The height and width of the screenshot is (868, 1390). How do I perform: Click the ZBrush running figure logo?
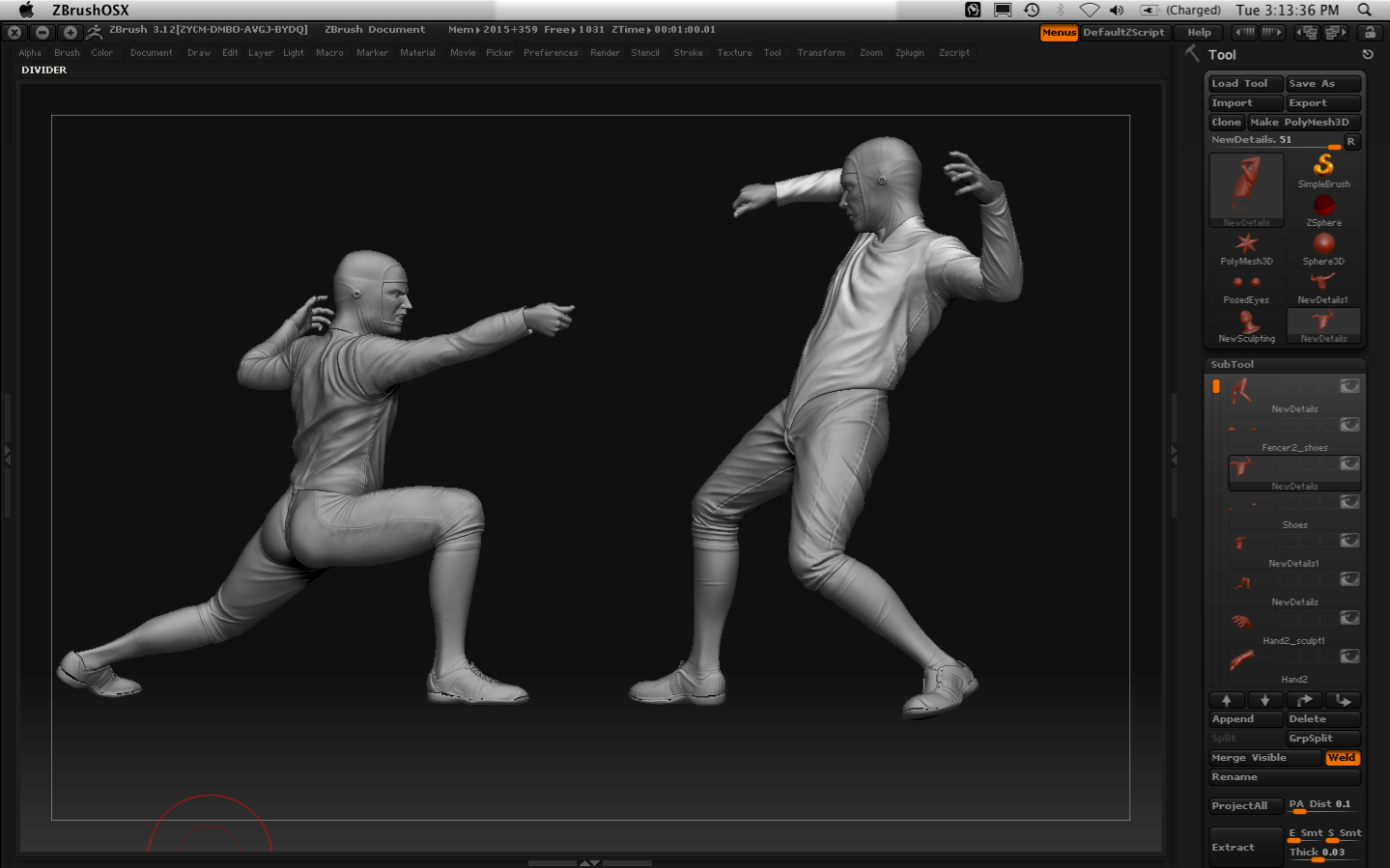click(94, 32)
